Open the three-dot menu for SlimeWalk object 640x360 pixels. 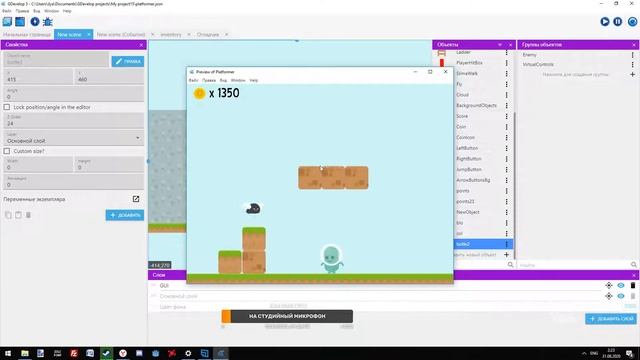(x=507, y=73)
